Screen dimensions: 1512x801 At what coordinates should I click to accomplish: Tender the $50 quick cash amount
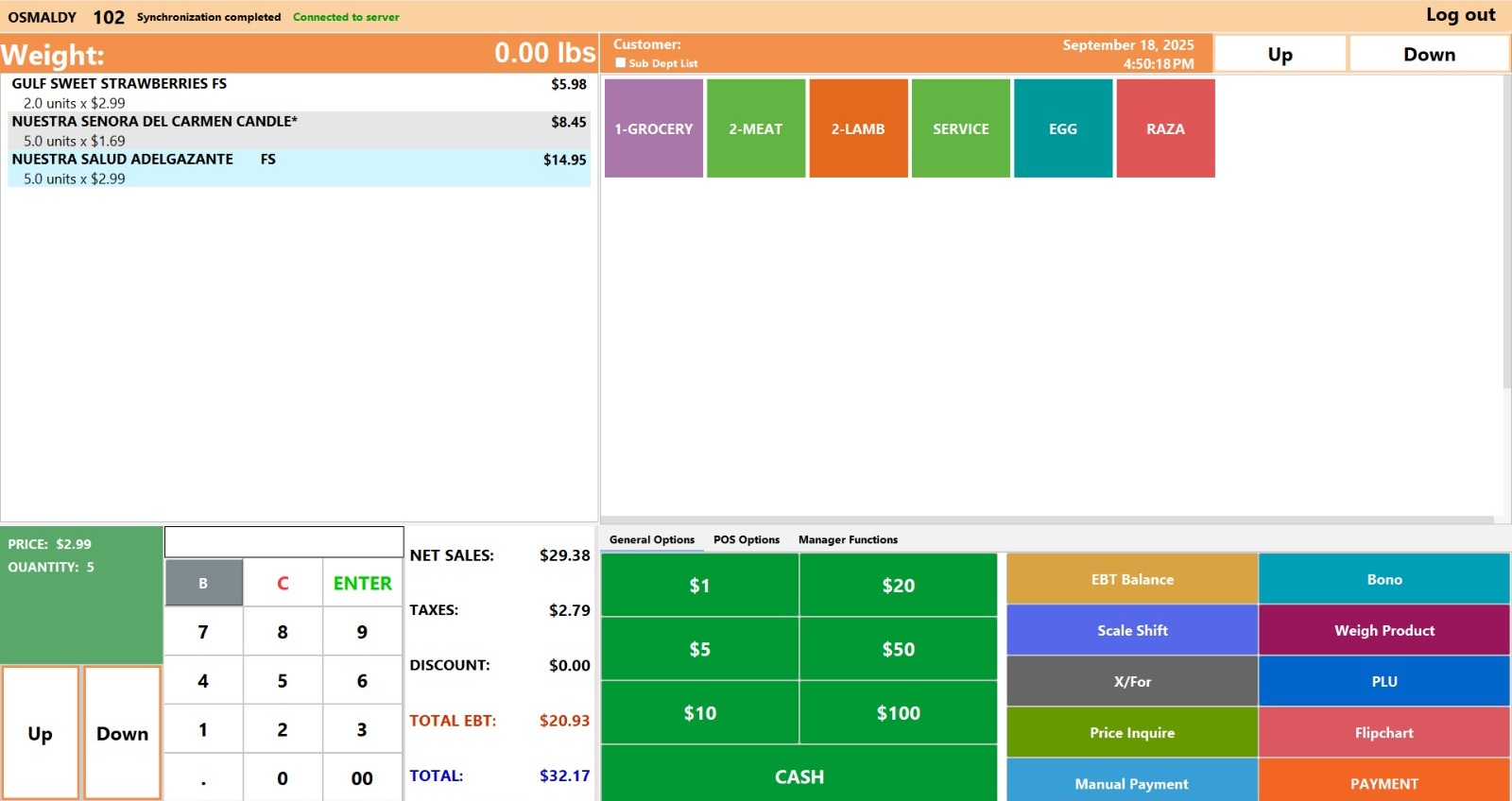coord(899,649)
